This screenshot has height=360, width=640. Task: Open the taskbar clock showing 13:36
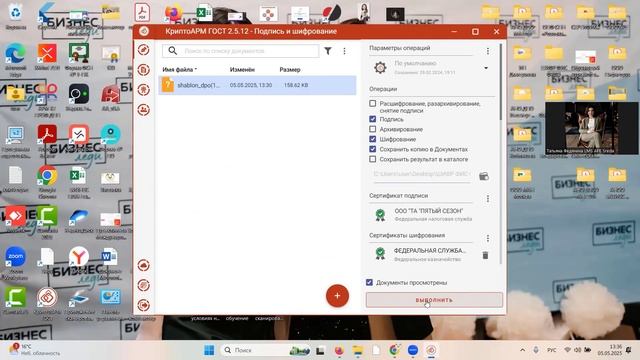tap(609, 350)
